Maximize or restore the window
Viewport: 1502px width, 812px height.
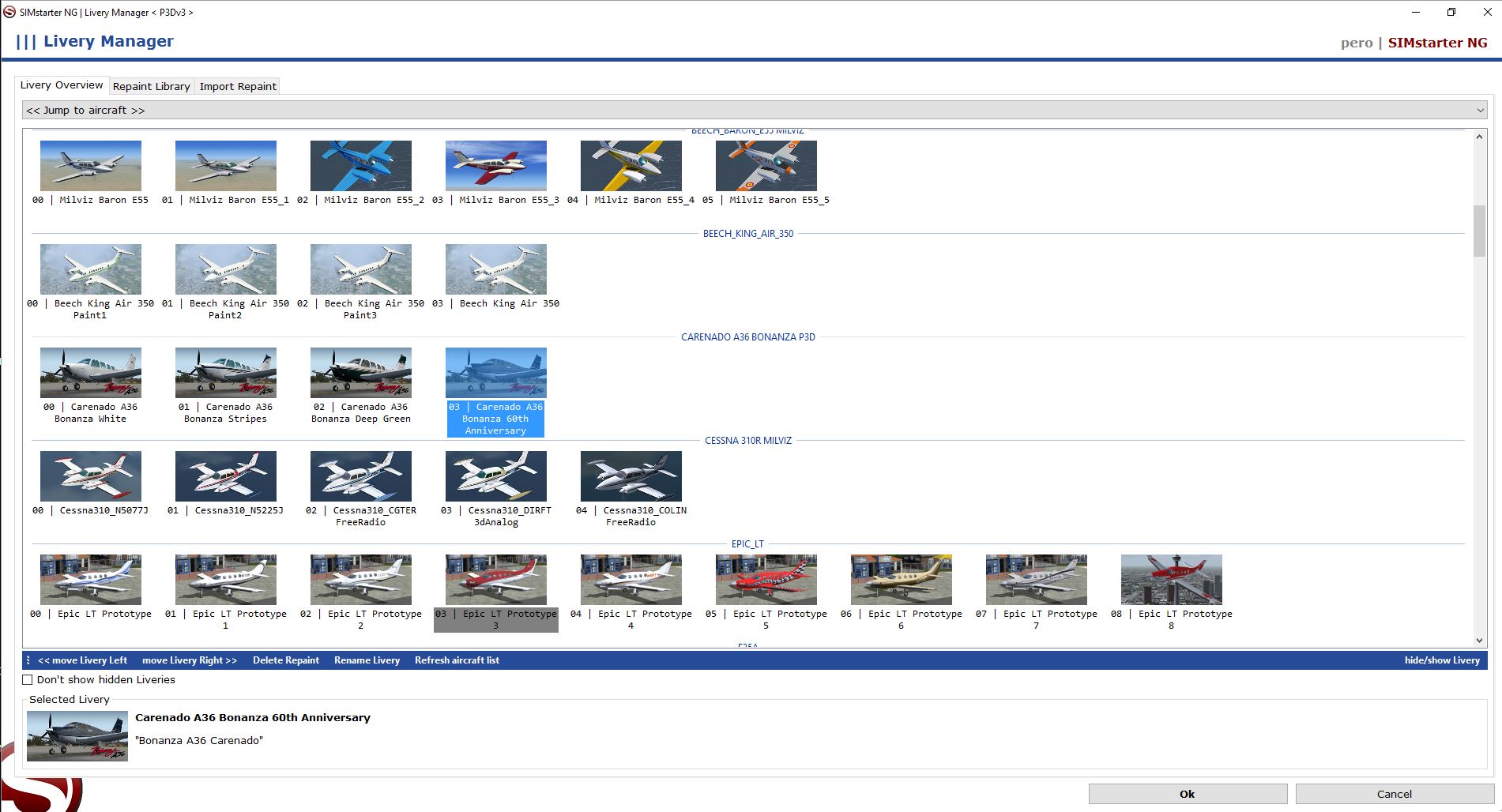tap(1451, 12)
